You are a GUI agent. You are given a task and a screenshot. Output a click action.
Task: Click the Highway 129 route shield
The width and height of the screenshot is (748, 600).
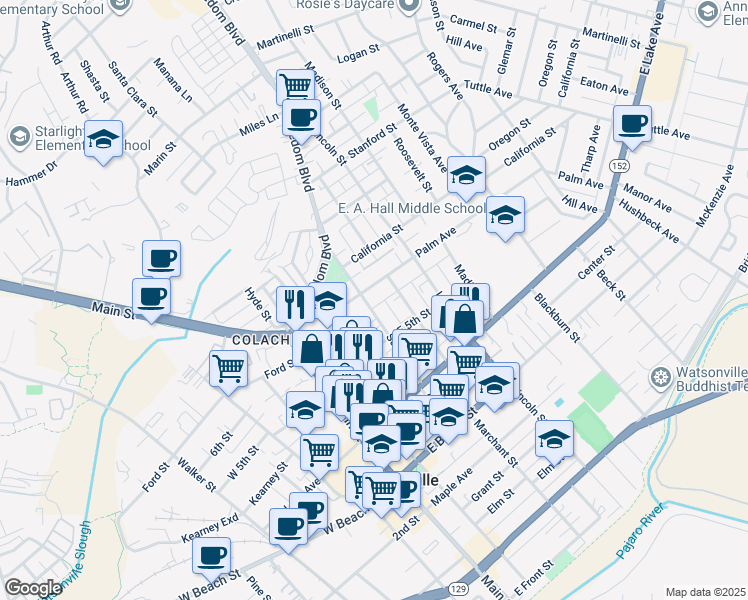click(x=458, y=589)
